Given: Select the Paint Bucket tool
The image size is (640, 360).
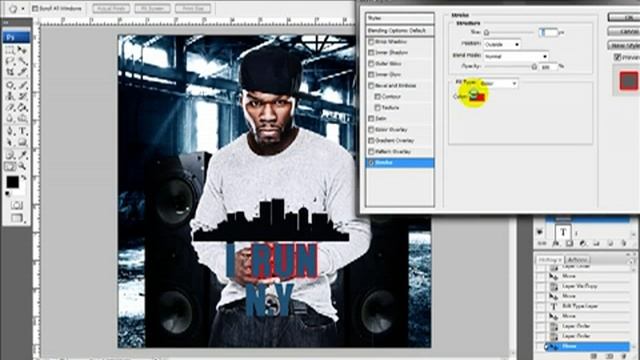Looking at the screenshot, I should pos(22,108).
